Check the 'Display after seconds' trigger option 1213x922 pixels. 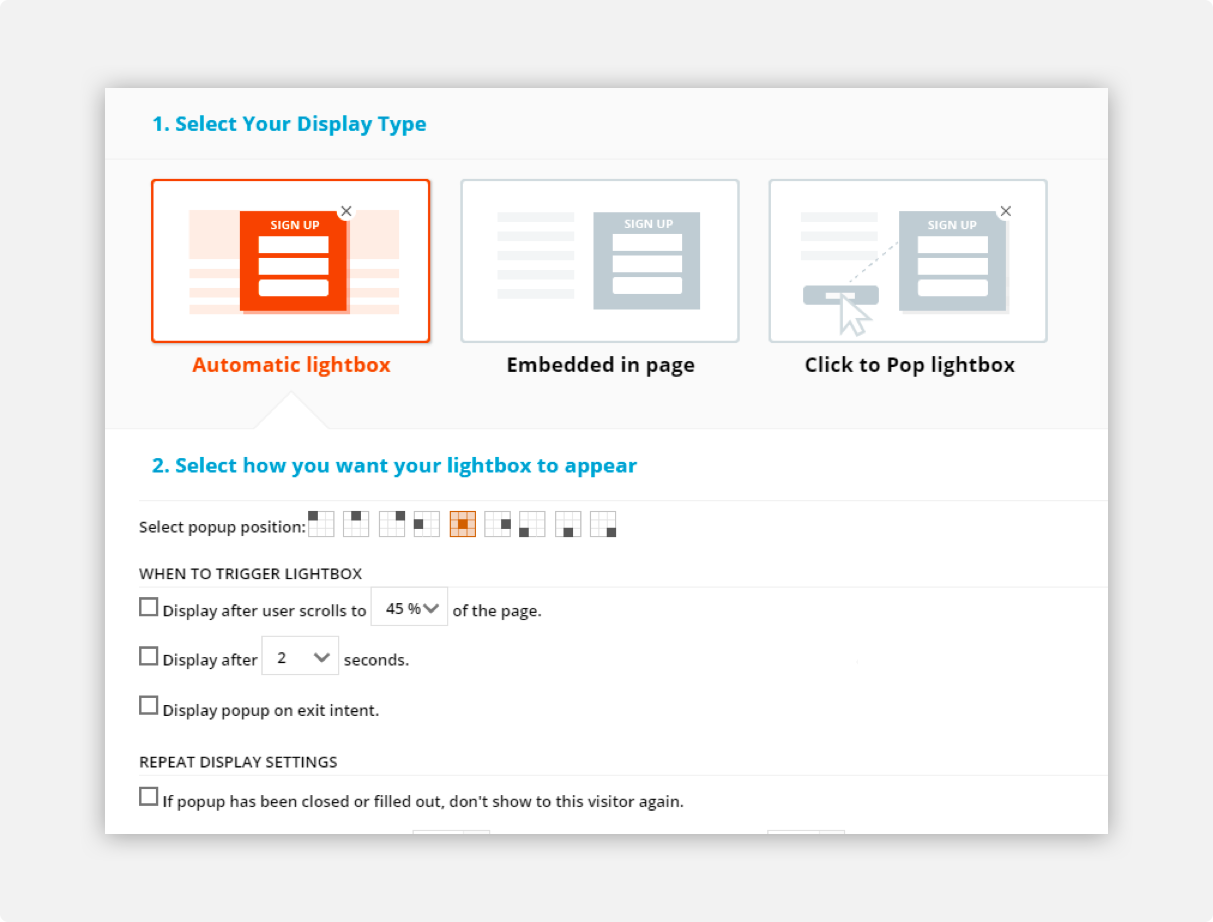(x=149, y=655)
